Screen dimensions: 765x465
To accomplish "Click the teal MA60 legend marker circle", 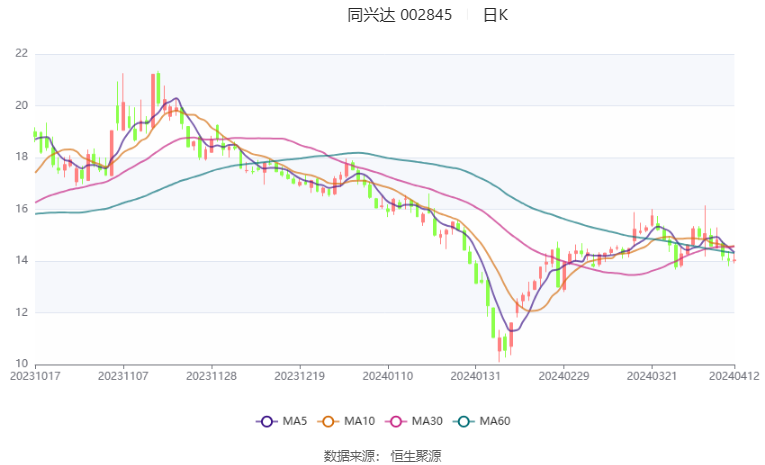I will point(464,422).
